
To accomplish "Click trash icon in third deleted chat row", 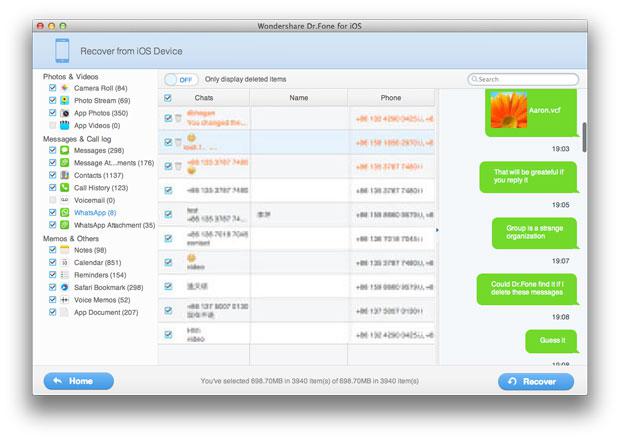I will [178, 166].
